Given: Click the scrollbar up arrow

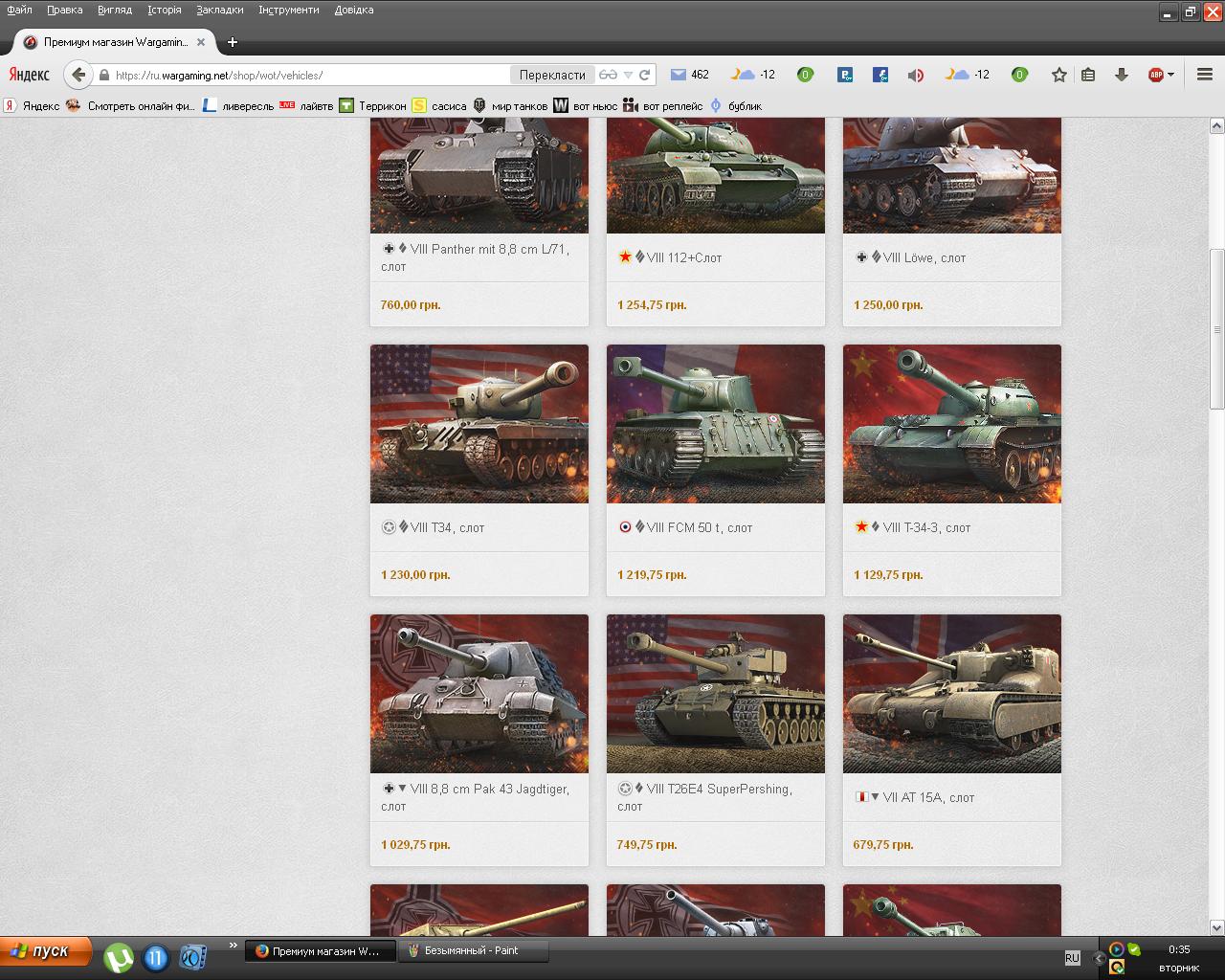Looking at the screenshot, I should click(x=1216, y=125).
